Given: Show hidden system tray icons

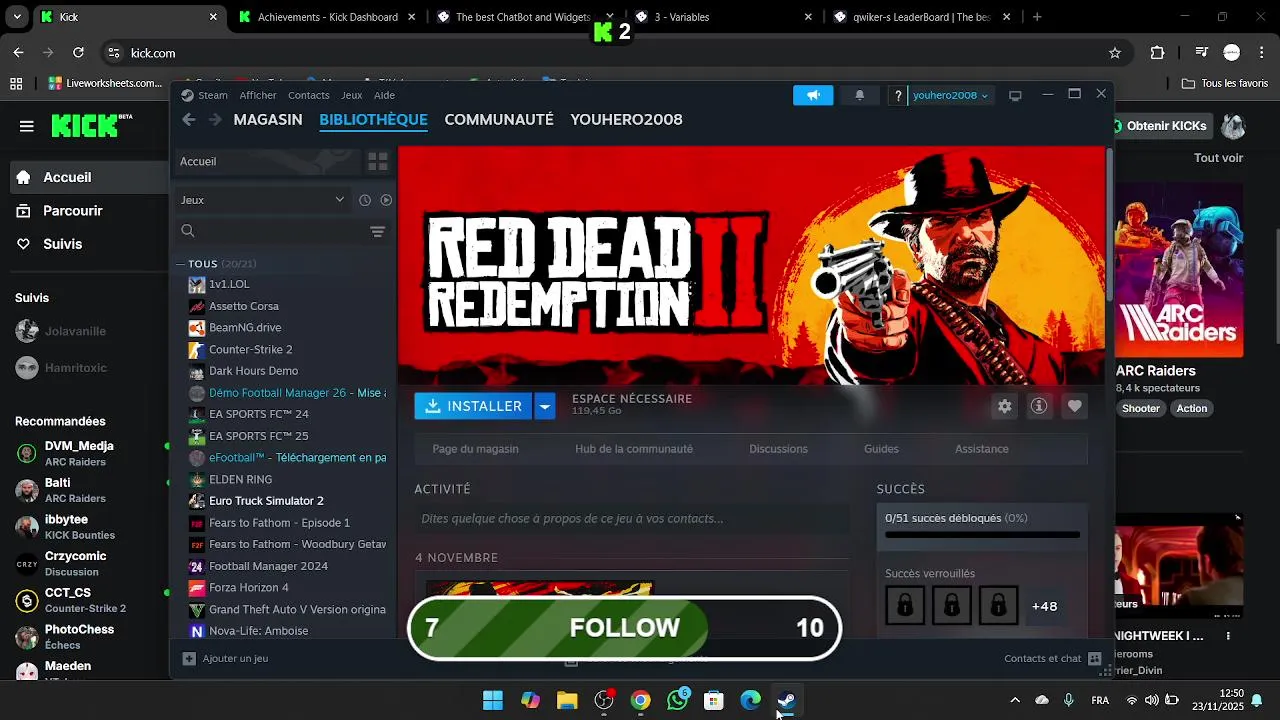Looking at the screenshot, I should [x=1015, y=700].
